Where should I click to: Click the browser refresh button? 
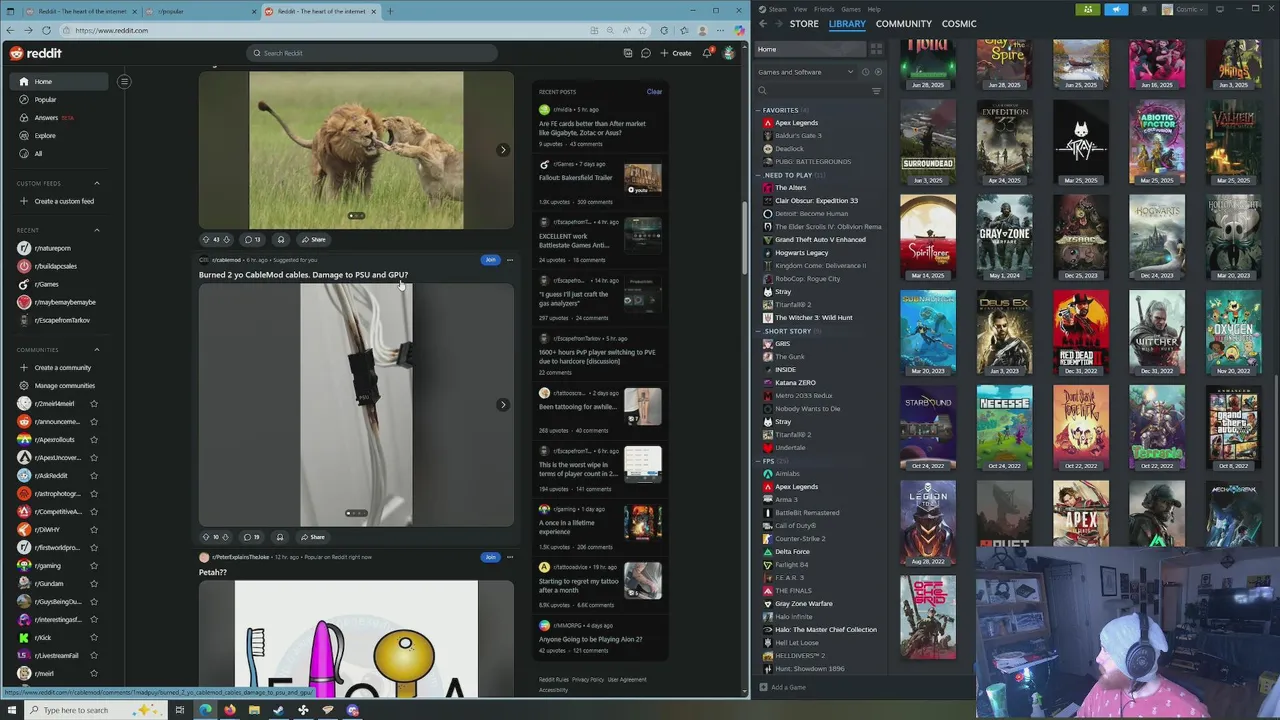coord(46,30)
